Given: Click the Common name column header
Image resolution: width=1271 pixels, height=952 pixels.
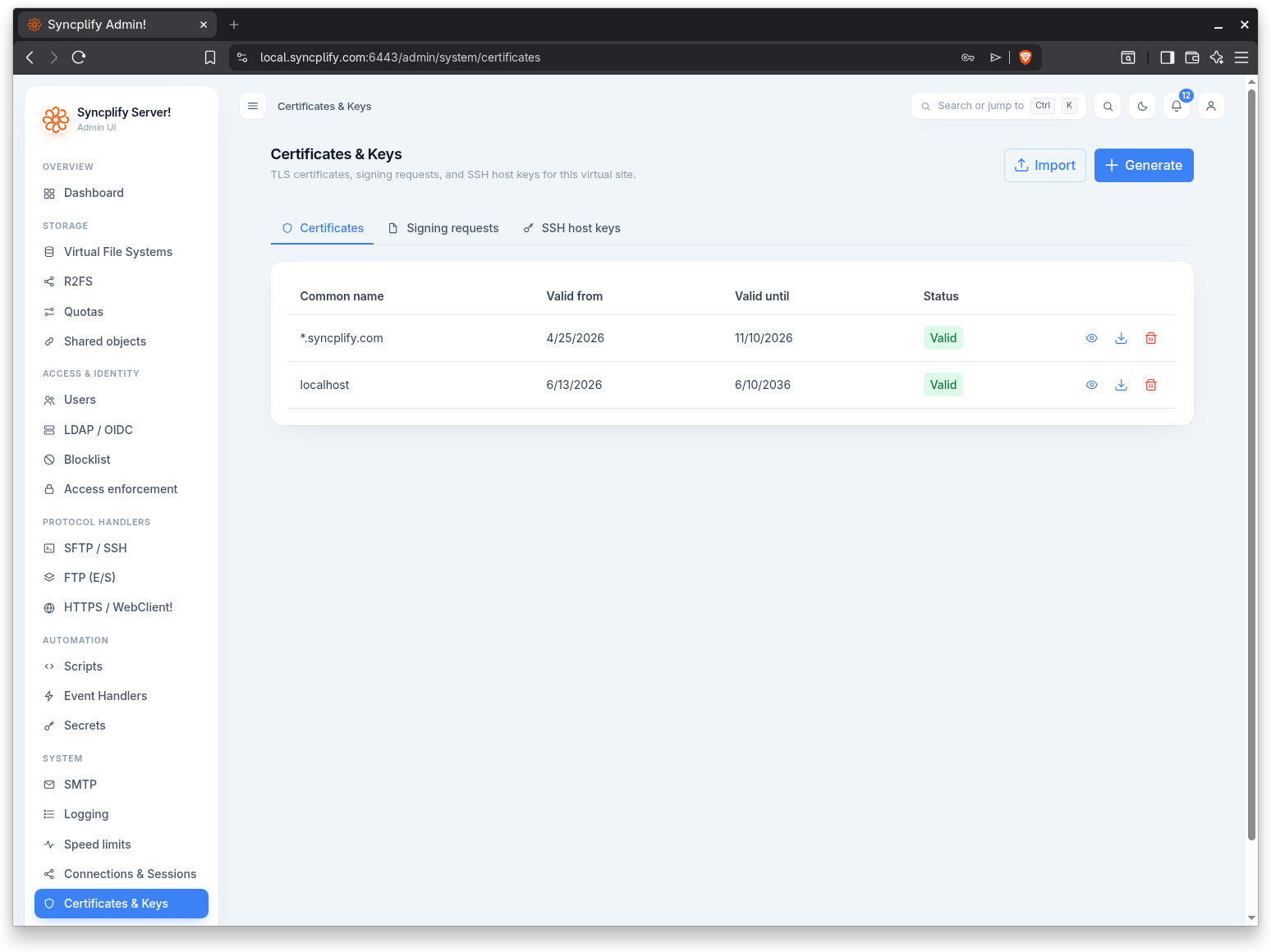Looking at the screenshot, I should 342,296.
